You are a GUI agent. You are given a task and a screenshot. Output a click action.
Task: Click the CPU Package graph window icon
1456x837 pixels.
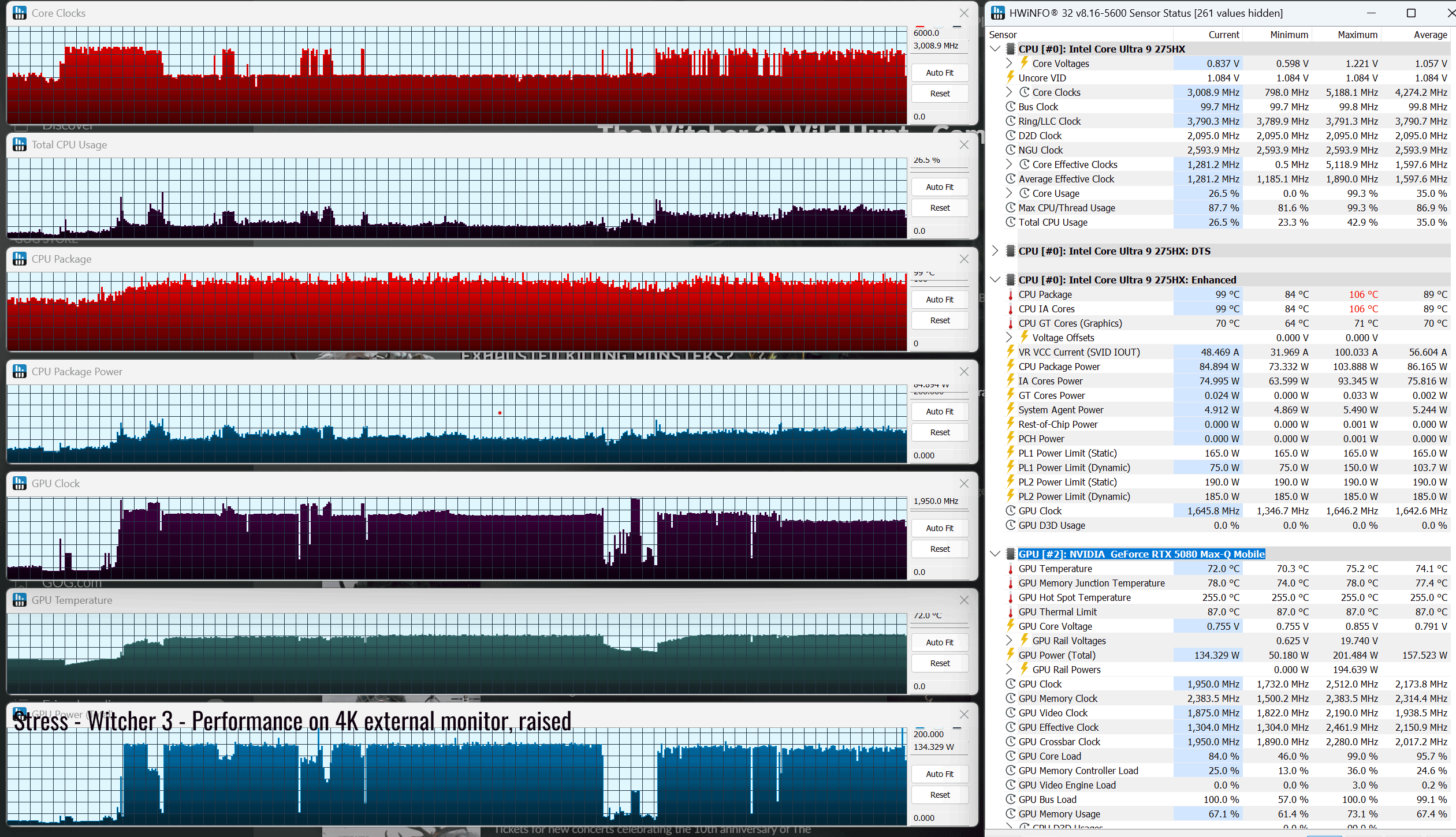click(x=20, y=259)
